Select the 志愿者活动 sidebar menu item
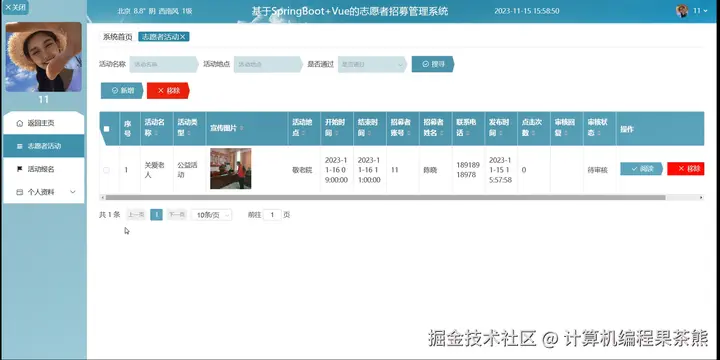The height and width of the screenshot is (360, 720). pos(43,146)
